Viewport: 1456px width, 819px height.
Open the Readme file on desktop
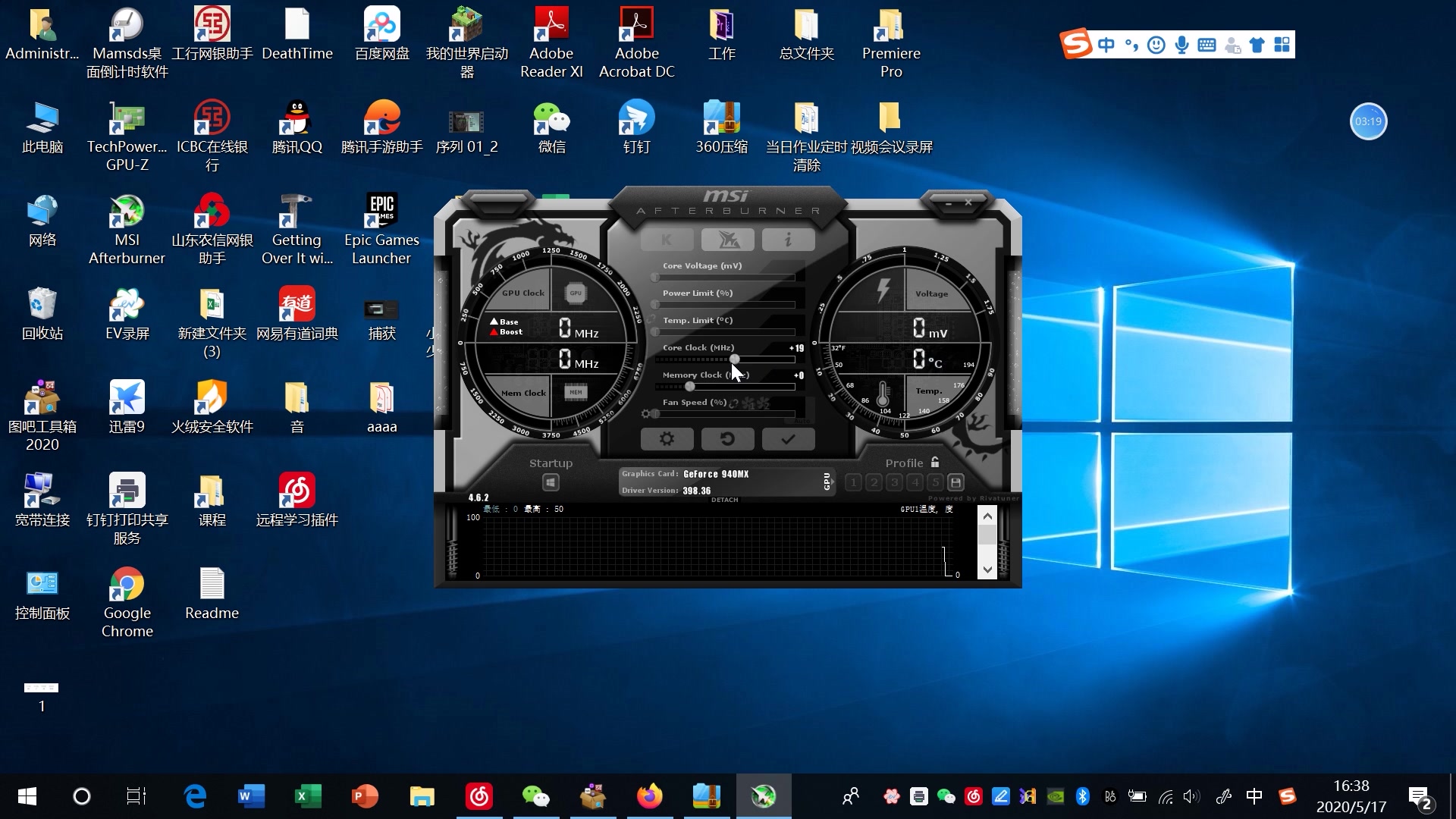tap(212, 595)
